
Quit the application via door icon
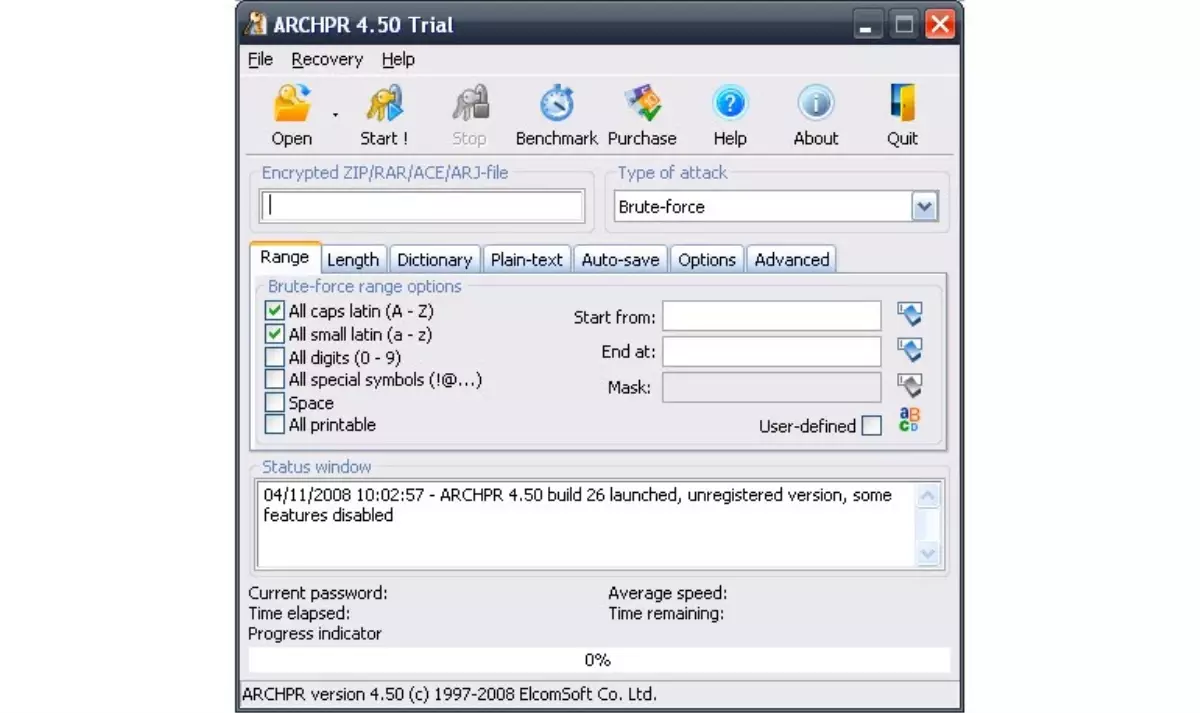pos(902,105)
